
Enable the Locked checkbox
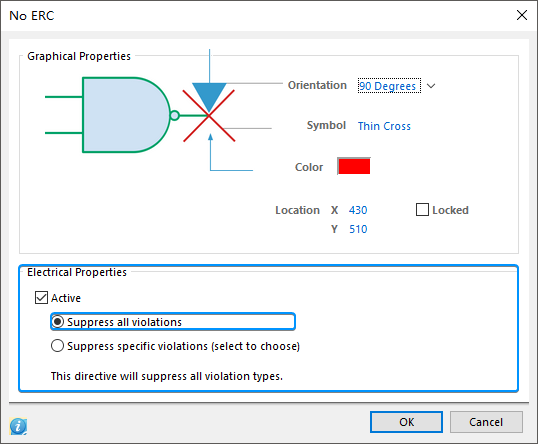pyautogui.click(x=422, y=210)
